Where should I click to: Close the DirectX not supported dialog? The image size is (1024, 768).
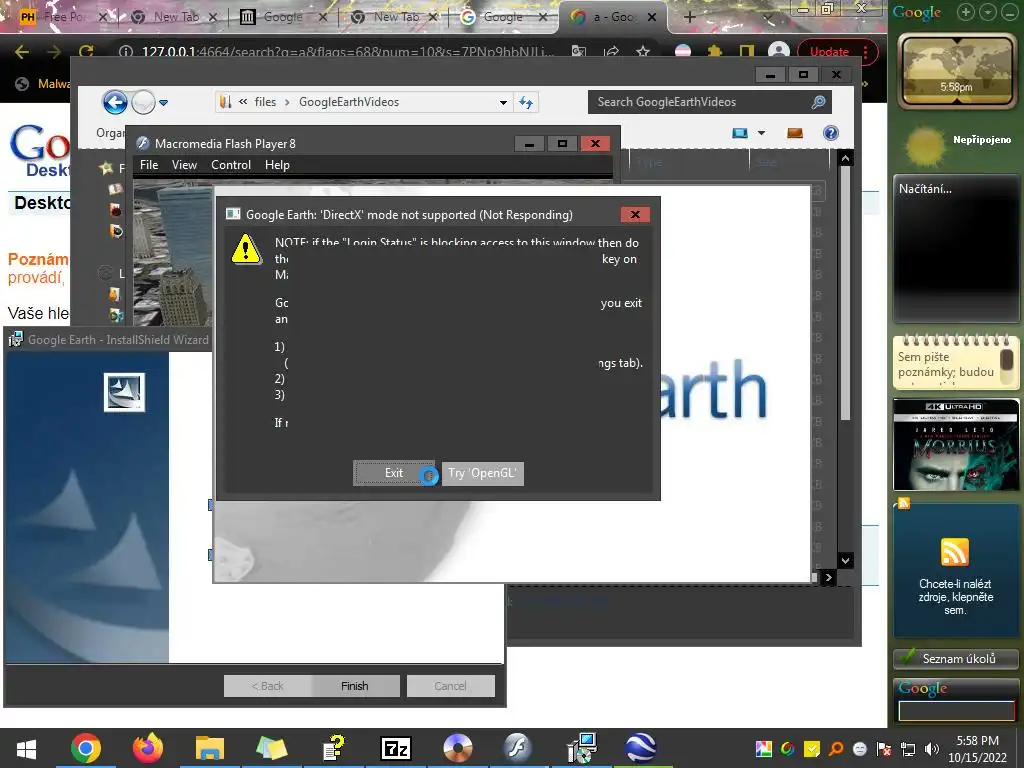pyautogui.click(x=635, y=214)
